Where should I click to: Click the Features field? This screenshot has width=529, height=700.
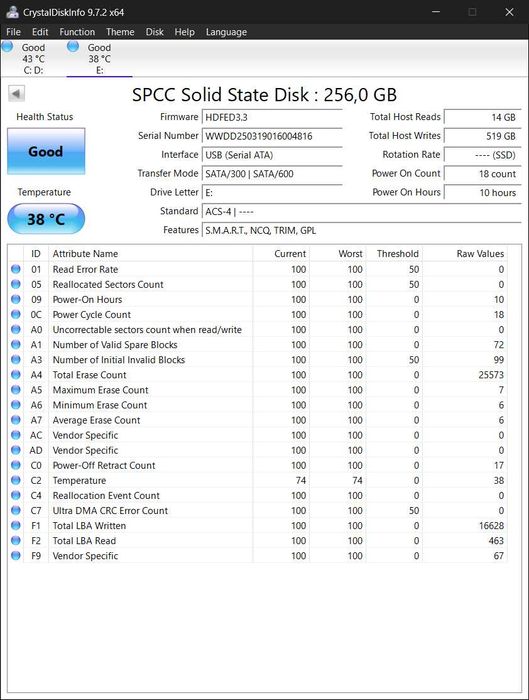click(x=361, y=230)
